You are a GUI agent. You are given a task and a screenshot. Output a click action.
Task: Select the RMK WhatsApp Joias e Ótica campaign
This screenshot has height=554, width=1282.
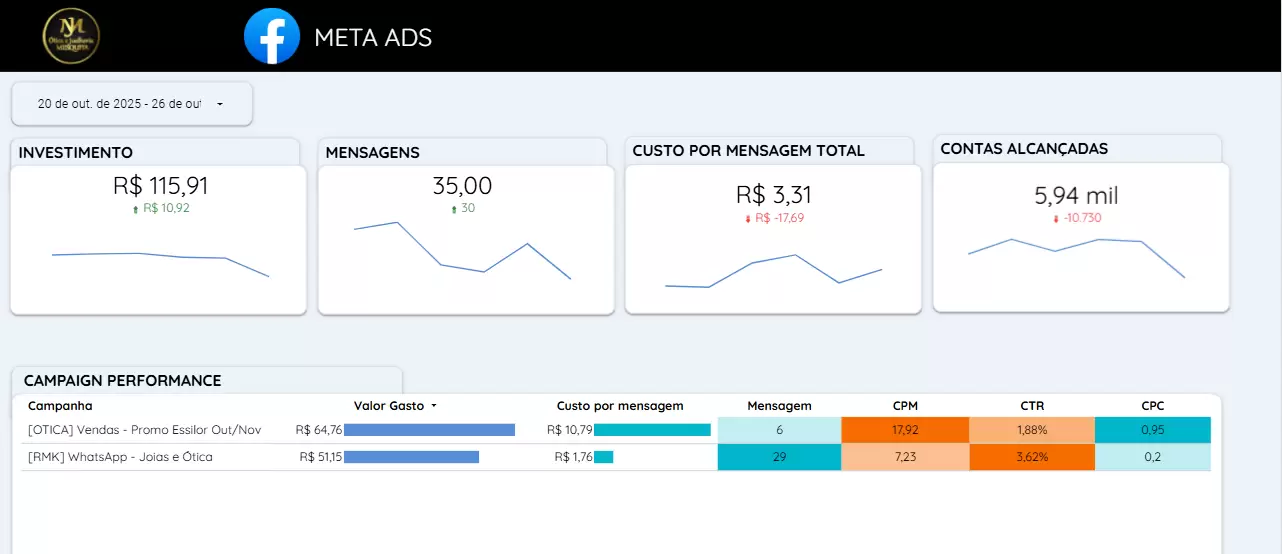pyautogui.click(x=120, y=457)
